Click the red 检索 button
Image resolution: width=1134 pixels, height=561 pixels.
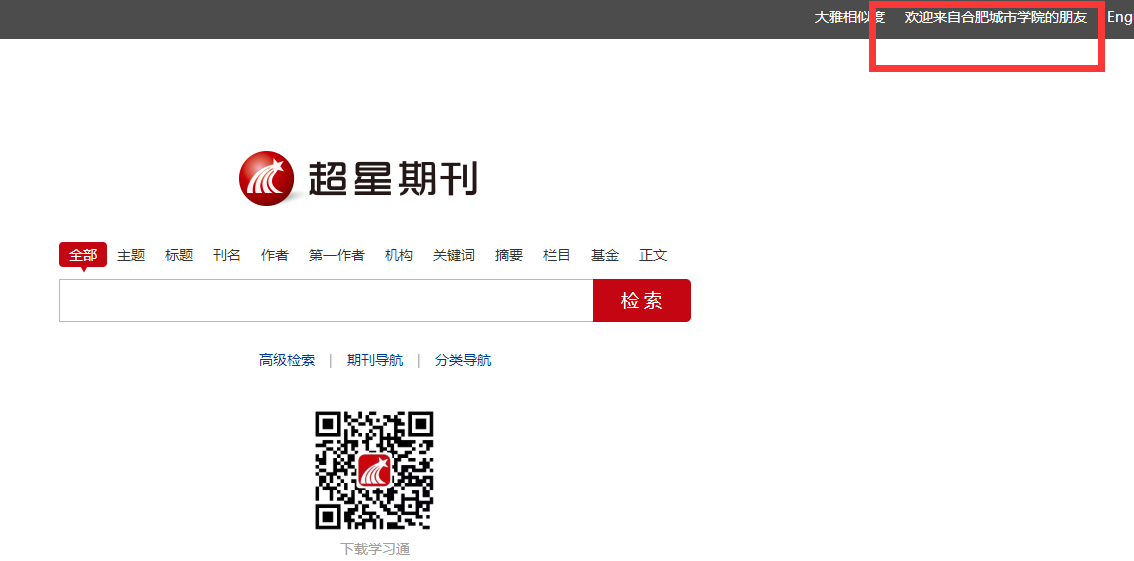click(x=641, y=301)
